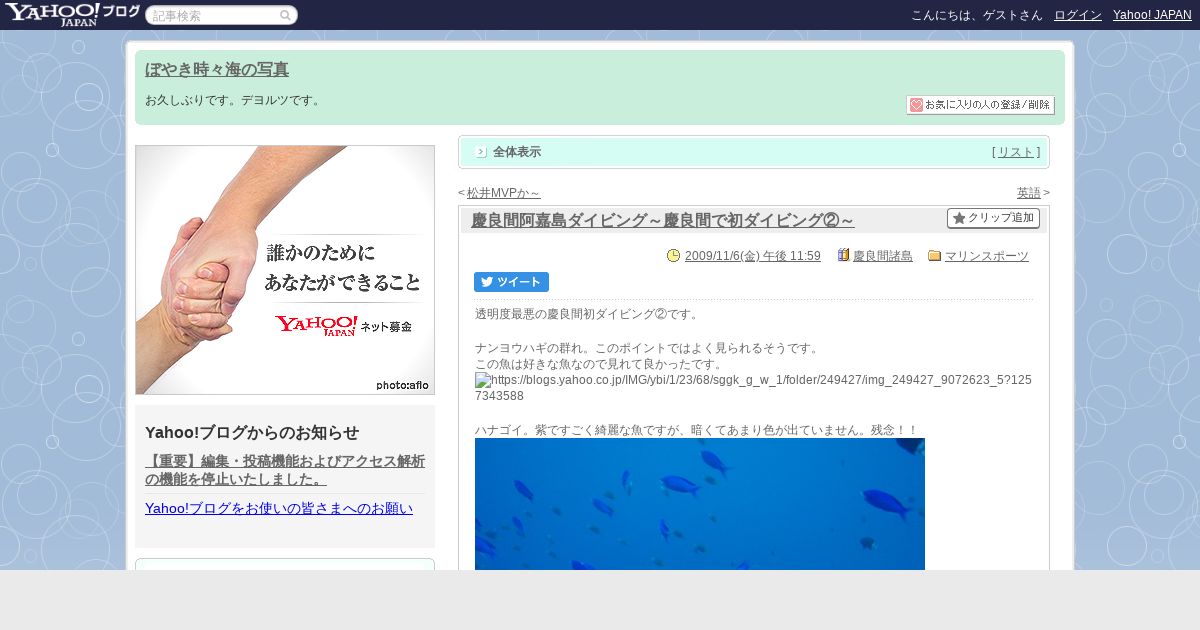The image size is (1200, 630).
Task: Open Yahoo!ブログをお使いの皆さまへのお願い link
Action: click(x=279, y=508)
